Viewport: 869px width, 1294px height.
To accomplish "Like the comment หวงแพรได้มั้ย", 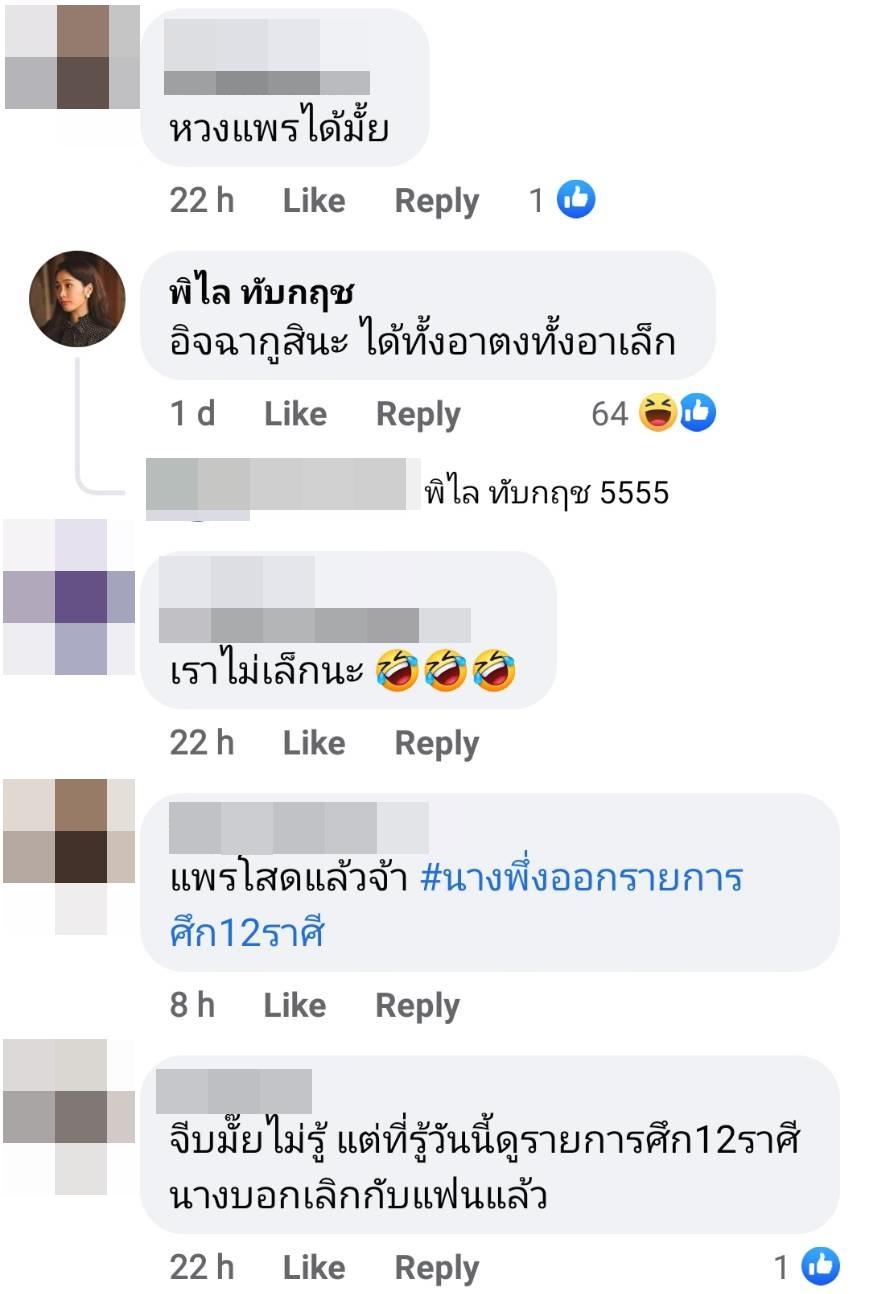I will point(314,201).
